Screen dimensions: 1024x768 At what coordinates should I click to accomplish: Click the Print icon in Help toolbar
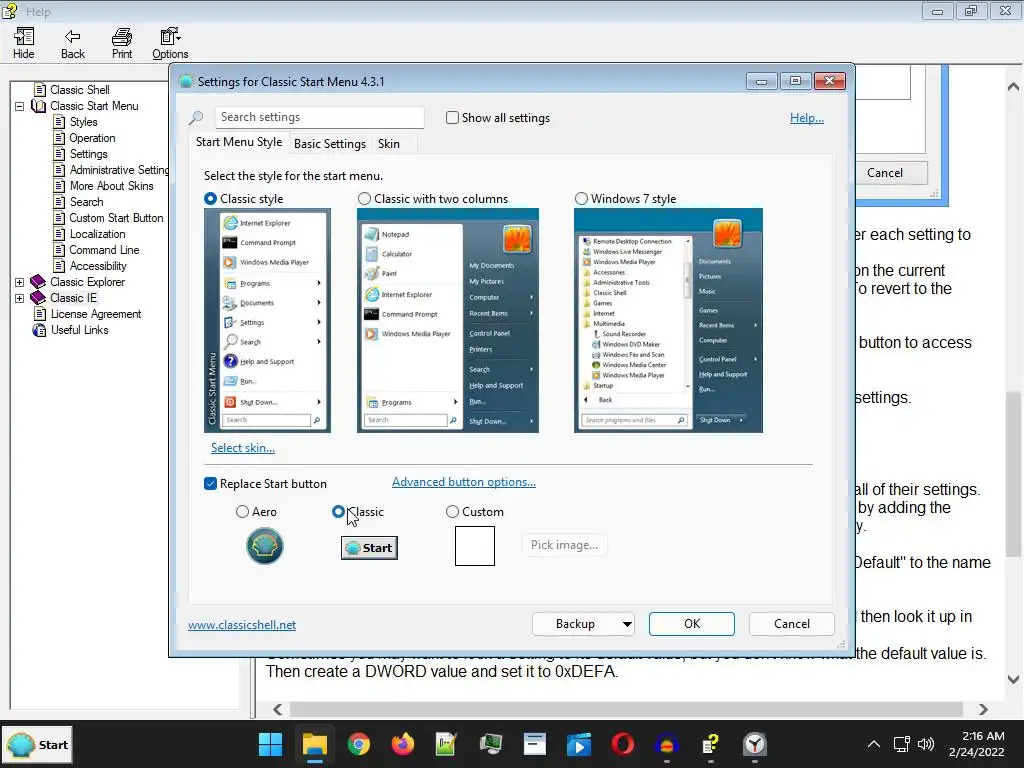[121, 43]
